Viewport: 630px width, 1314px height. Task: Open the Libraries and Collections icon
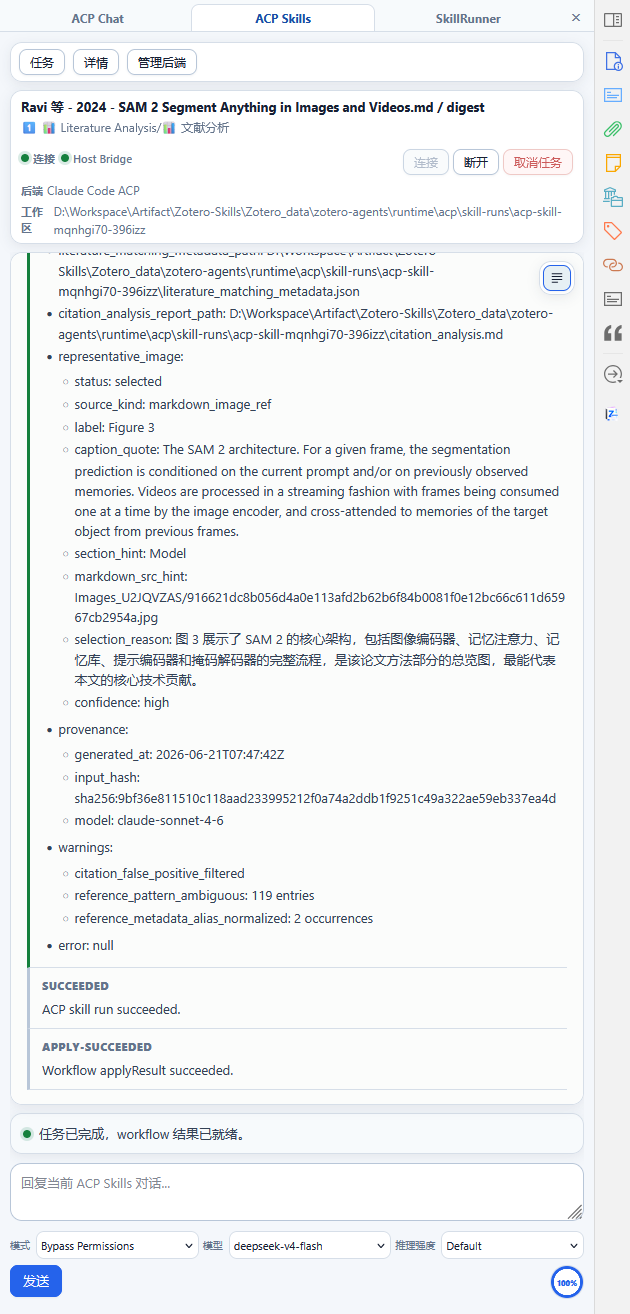pyautogui.click(x=613, y=196)
